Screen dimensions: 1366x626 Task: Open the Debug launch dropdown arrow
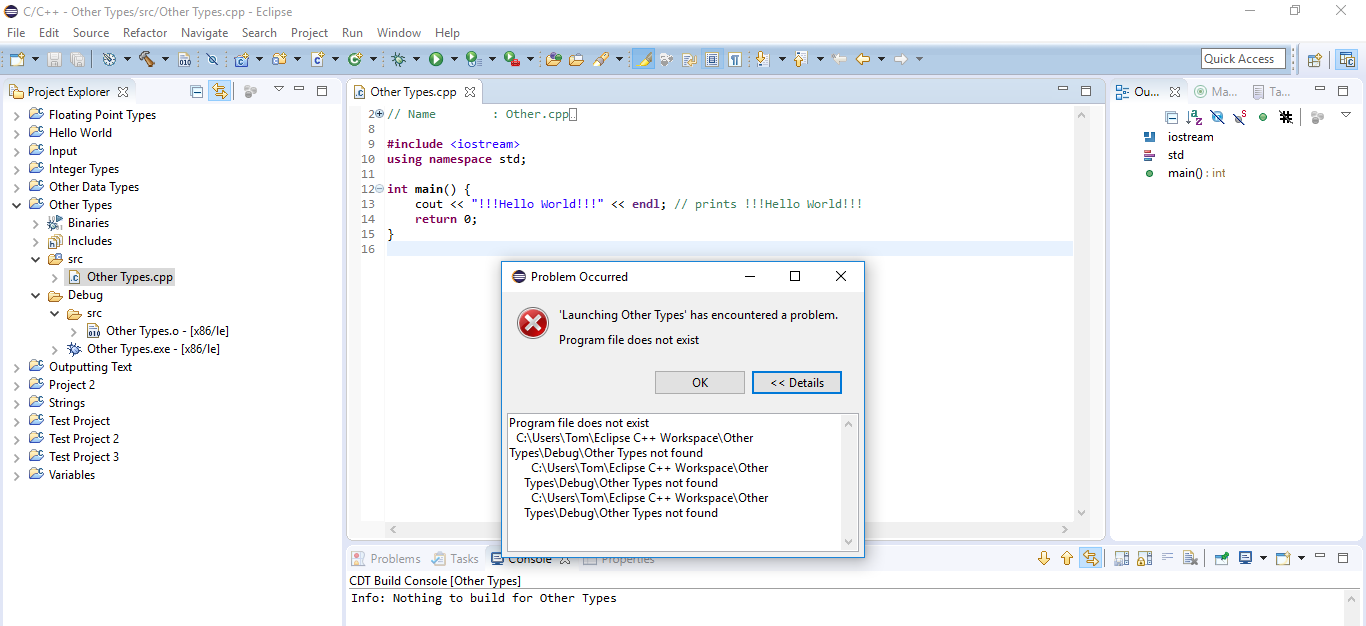click(x=416, y=59)
